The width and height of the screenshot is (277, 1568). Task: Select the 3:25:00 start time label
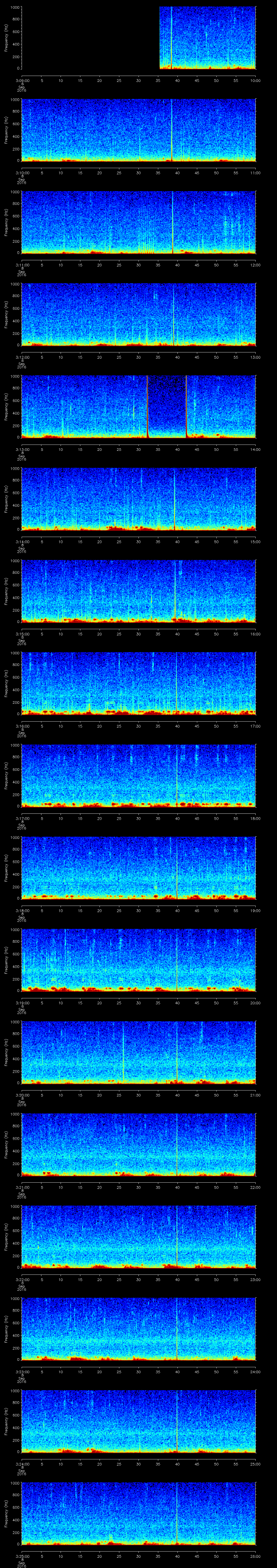click(x=22, y=1556)
